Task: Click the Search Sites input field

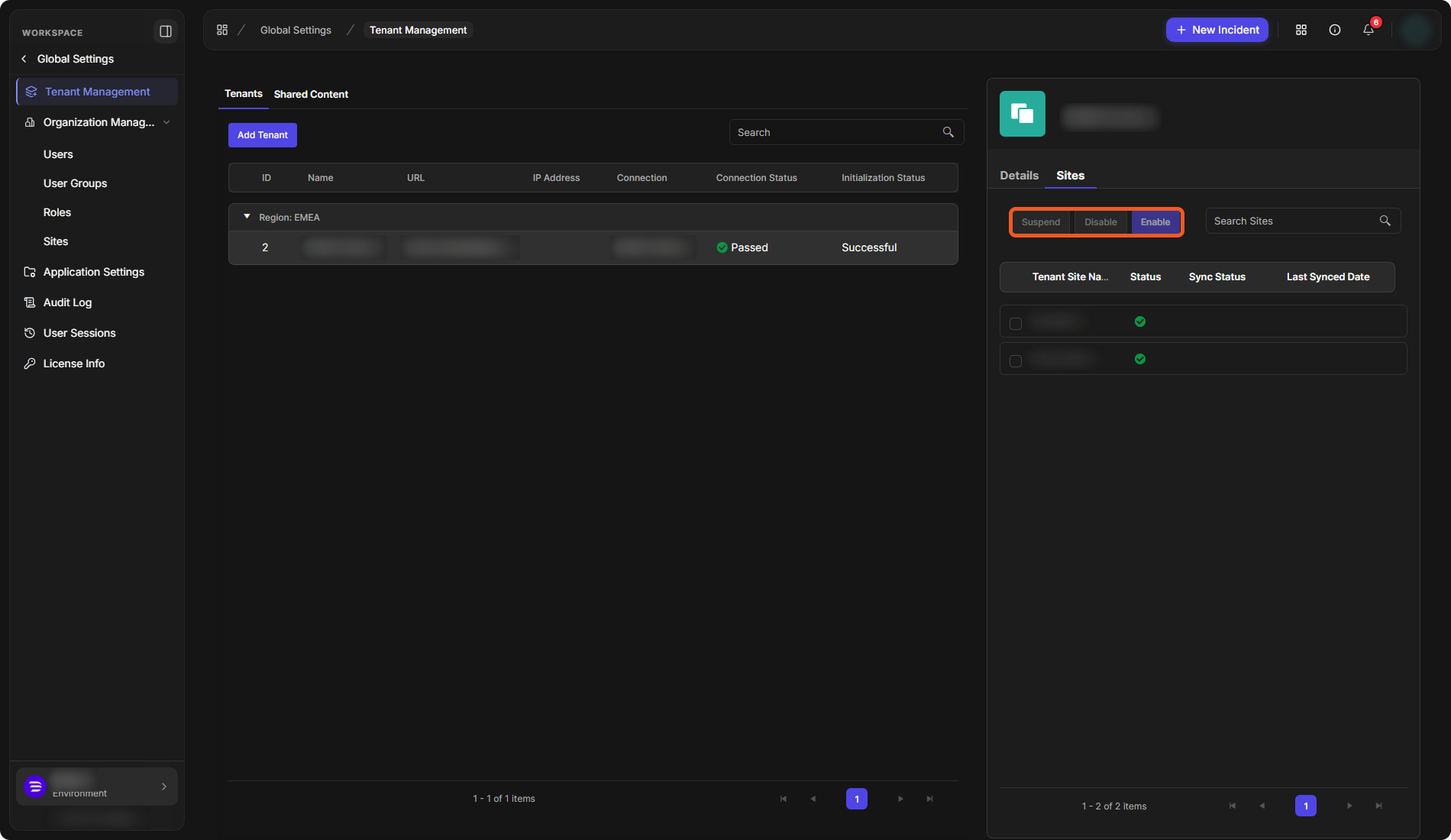Action: [1303, 221]
